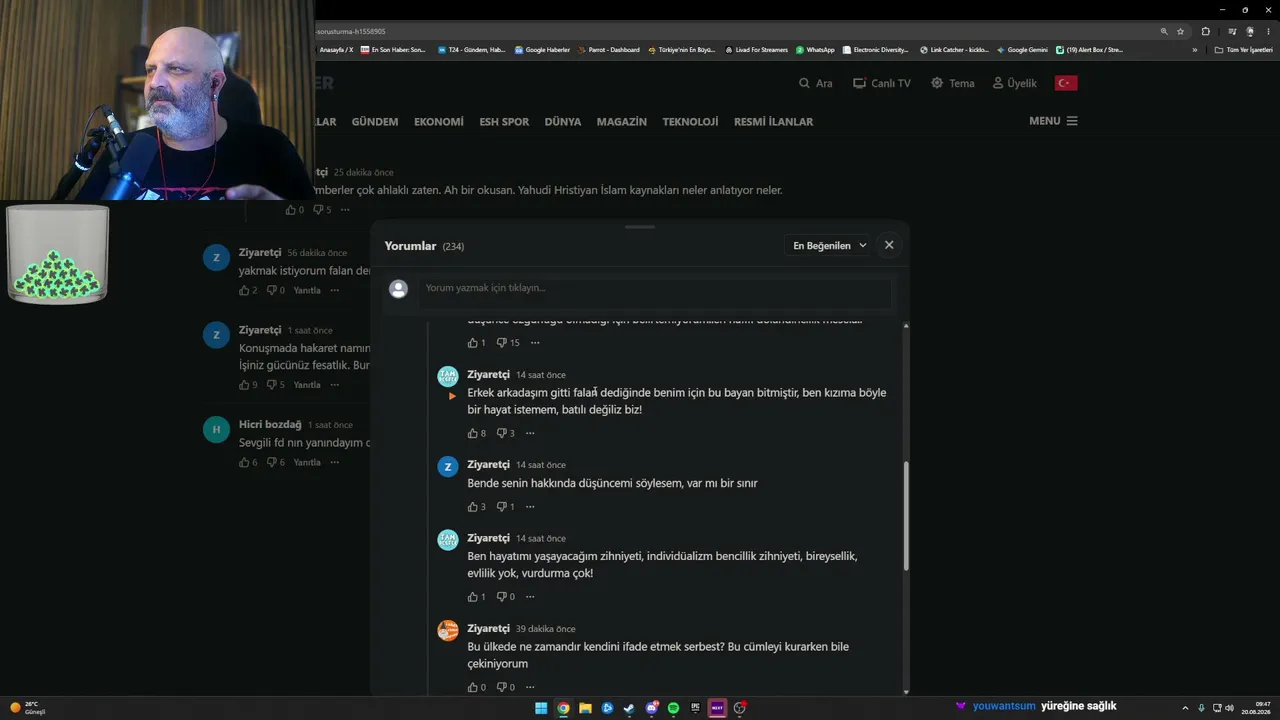This screenshot has height=720, width=1280.
Task: Dislike the comment showing 15 dislikes
Action: [502, 342]
